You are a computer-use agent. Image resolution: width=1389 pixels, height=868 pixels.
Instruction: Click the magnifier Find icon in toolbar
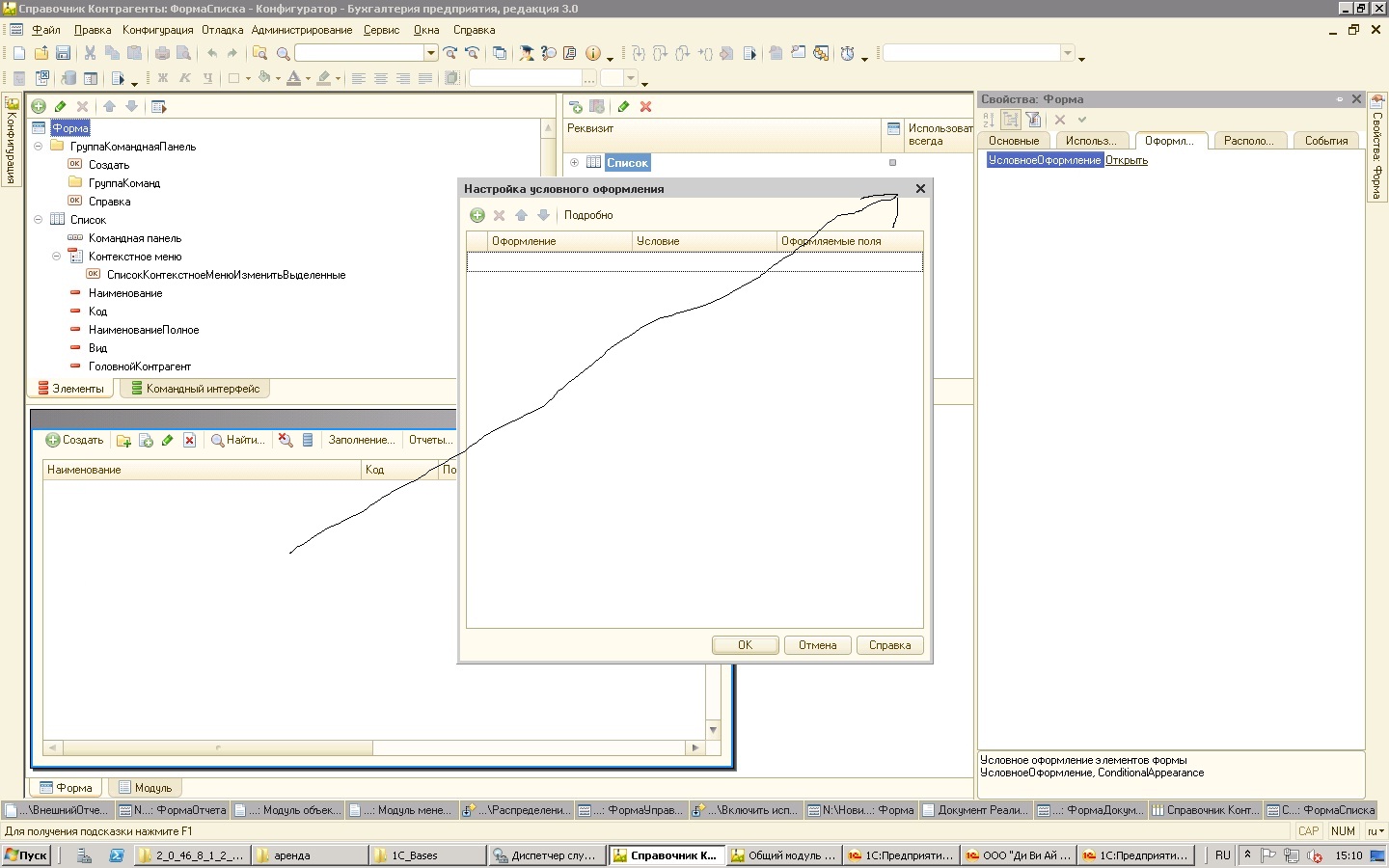(x=283, y=54)
